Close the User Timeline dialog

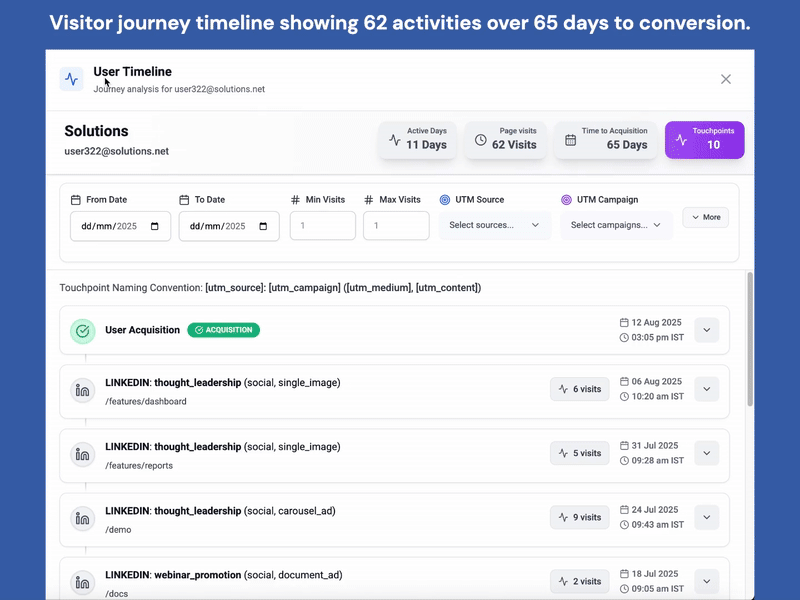726,79
